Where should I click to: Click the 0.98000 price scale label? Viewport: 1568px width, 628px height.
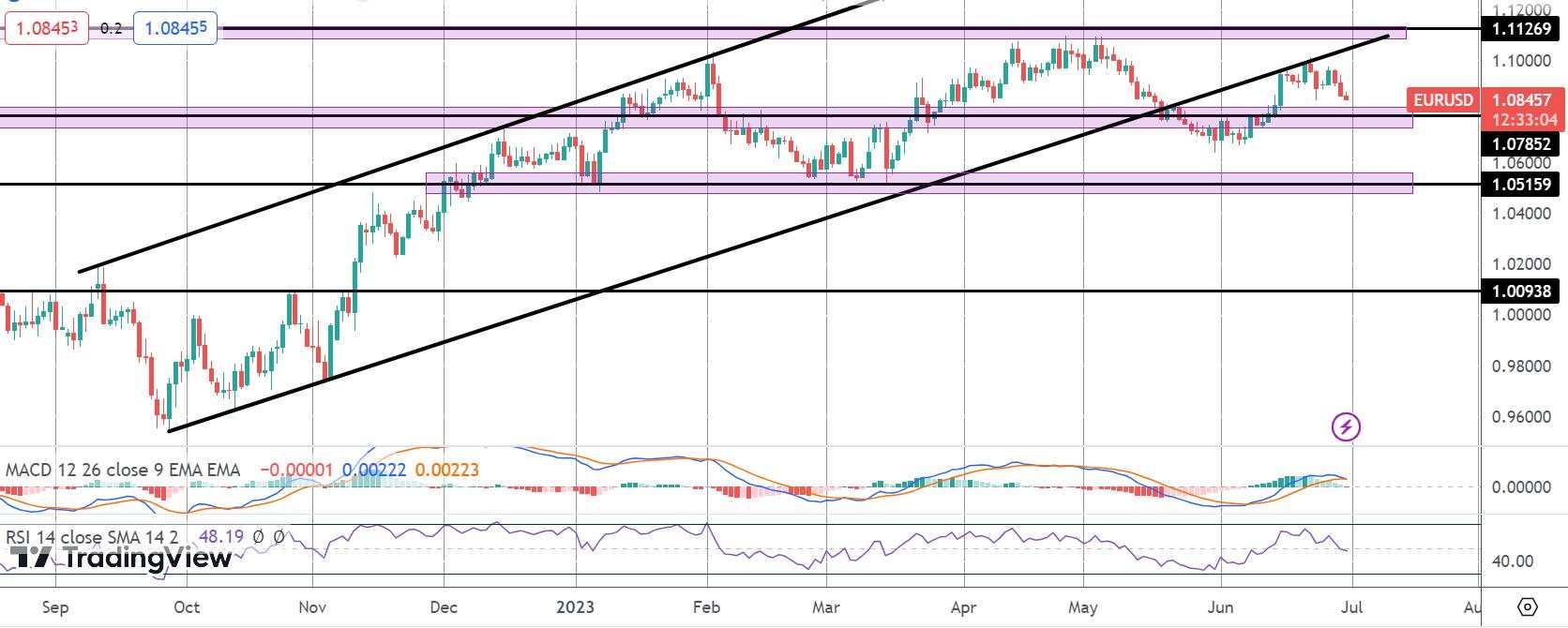point(1520,366)
